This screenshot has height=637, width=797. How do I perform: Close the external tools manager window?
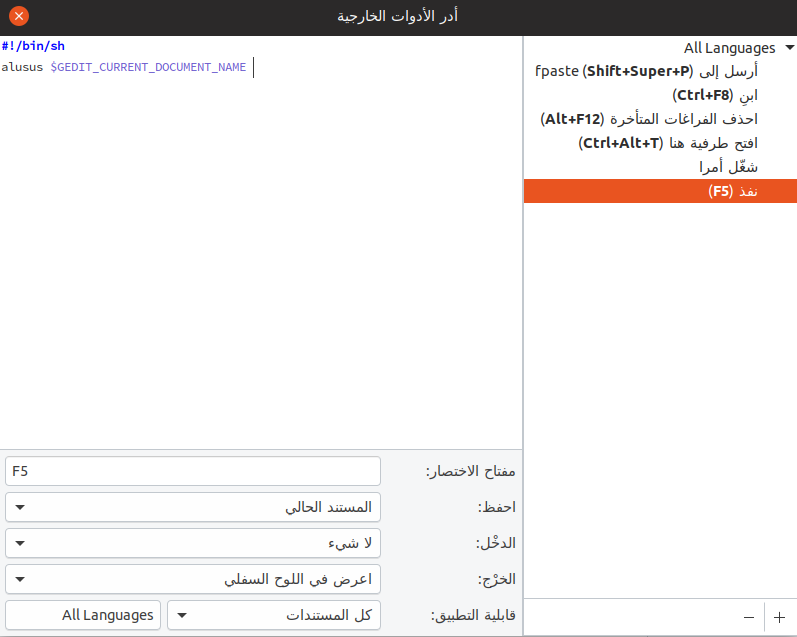tap(18, 16)
